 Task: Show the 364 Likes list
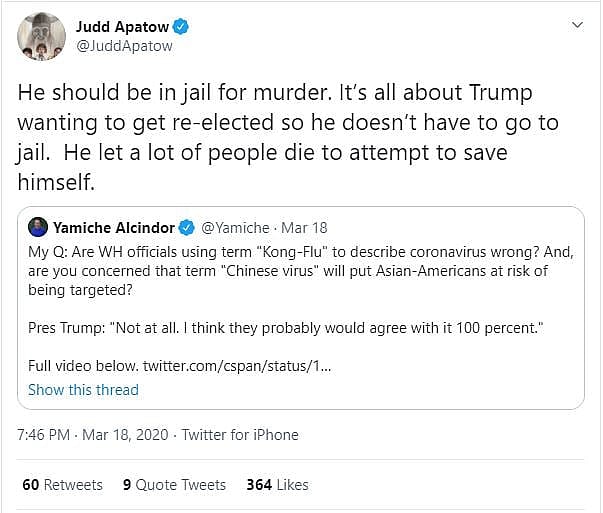tap(277, 485)
